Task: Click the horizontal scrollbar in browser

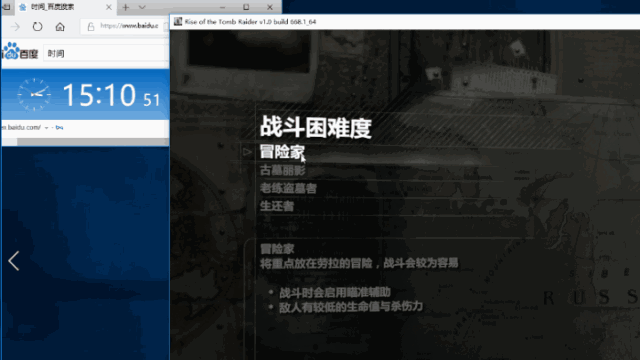Action: (92, 142)
